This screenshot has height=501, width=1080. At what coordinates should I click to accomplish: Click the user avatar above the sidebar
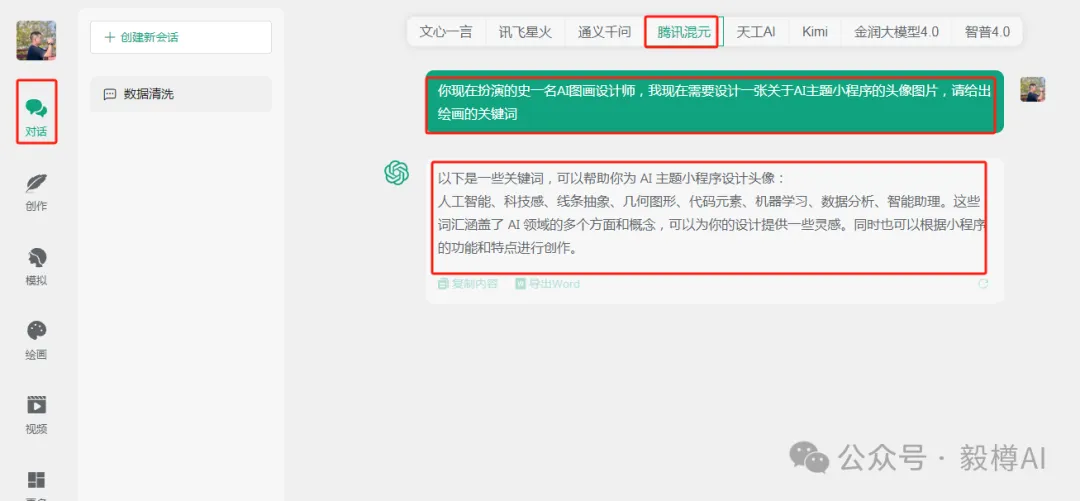pyautogui.click(x=37, y=40)
